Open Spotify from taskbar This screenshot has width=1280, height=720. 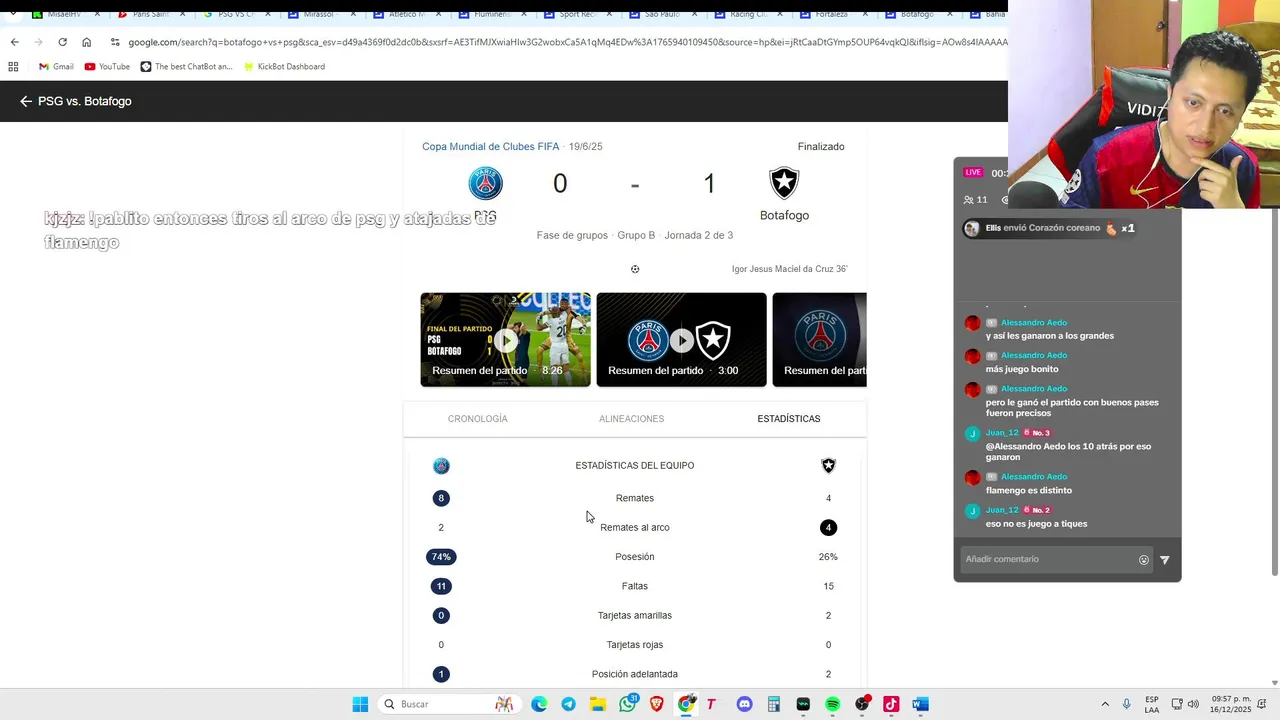pos(832,704)
